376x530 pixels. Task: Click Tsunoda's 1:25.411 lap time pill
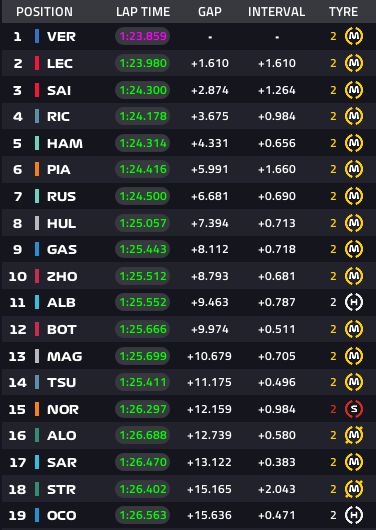click(143, 382)
